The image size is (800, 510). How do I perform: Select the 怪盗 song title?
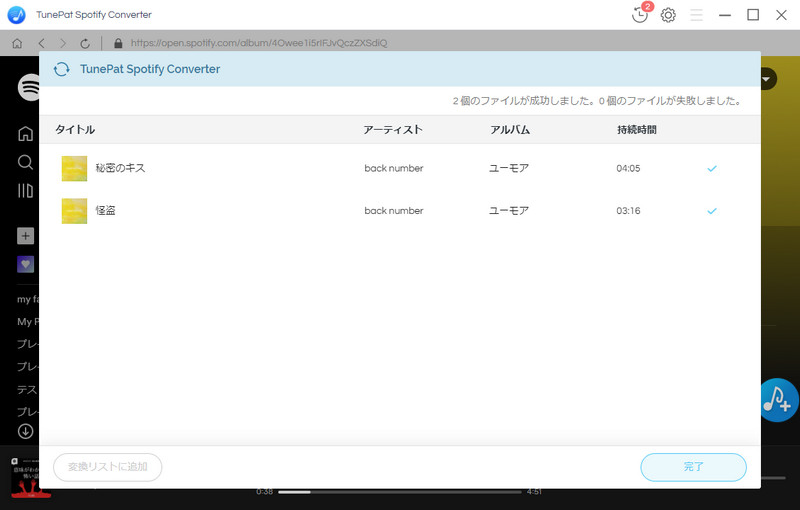coord(106,210)
